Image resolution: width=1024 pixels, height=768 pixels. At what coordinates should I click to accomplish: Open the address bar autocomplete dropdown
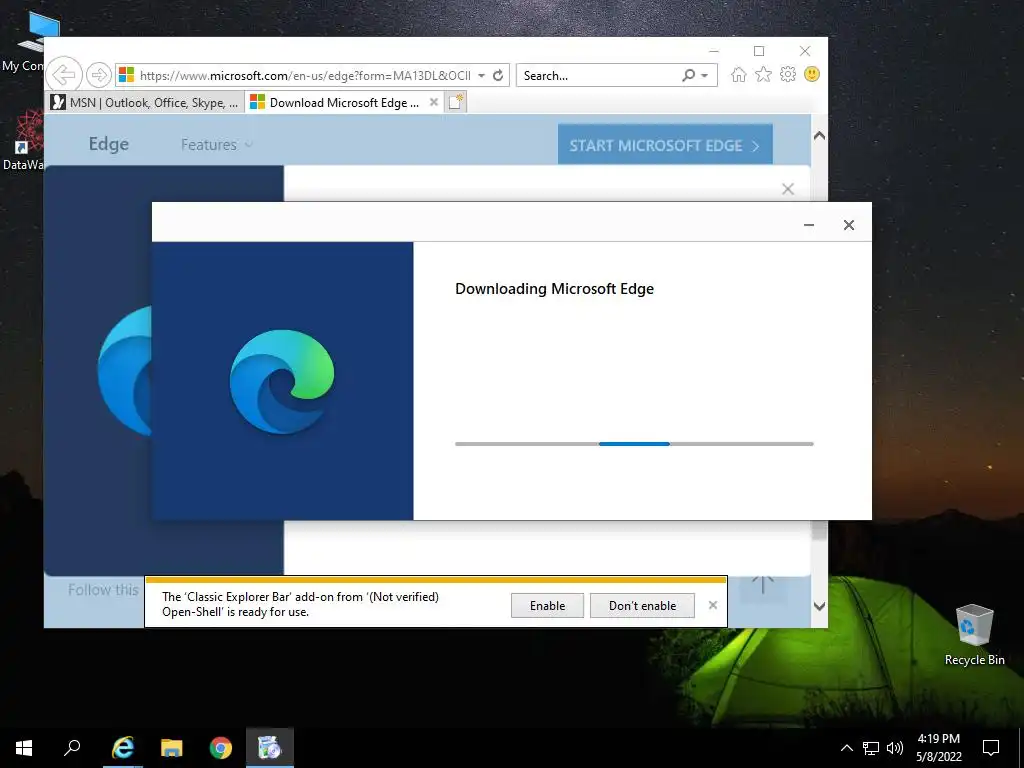tap(481, 75)
